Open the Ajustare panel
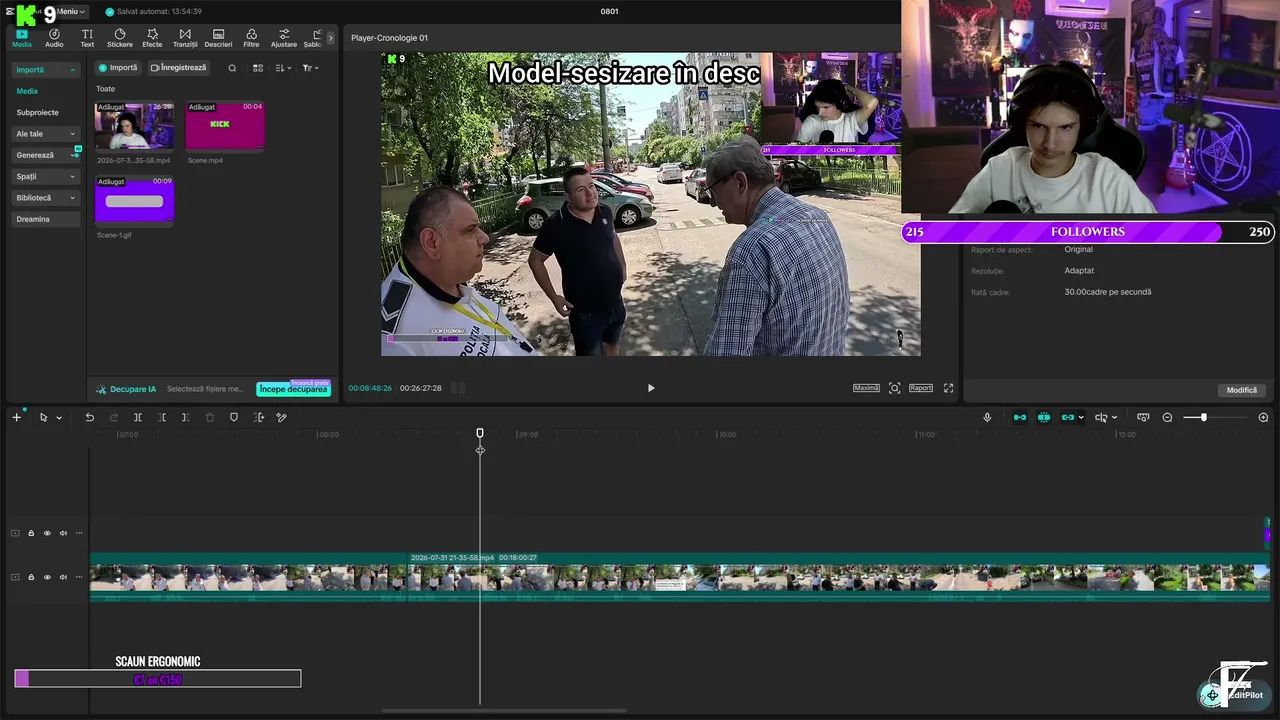Screen dimensions: 1280x720 point(284,38)
